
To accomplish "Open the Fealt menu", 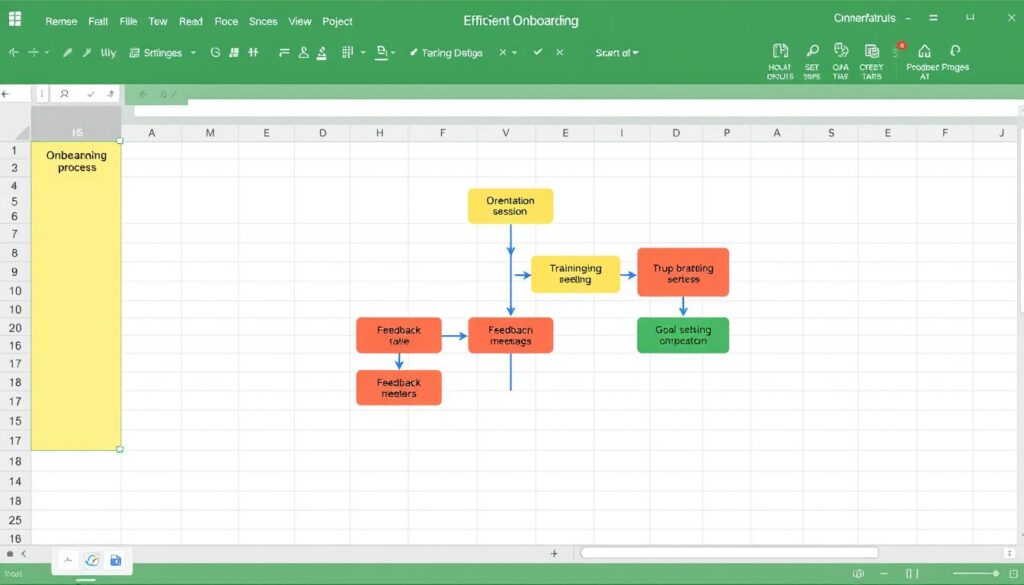I will coord(98,22).
